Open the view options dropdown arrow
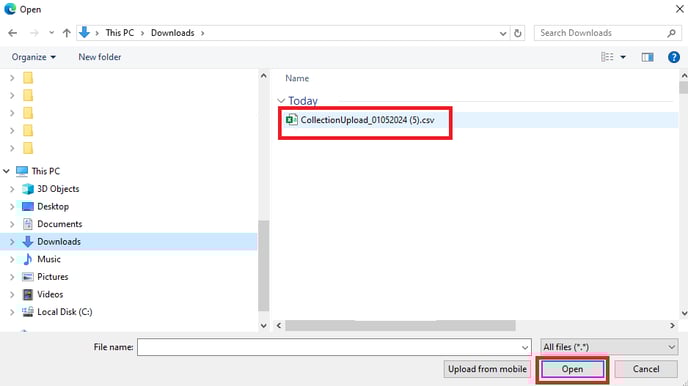Screen dimensions: 688x386 pos(623,57)
